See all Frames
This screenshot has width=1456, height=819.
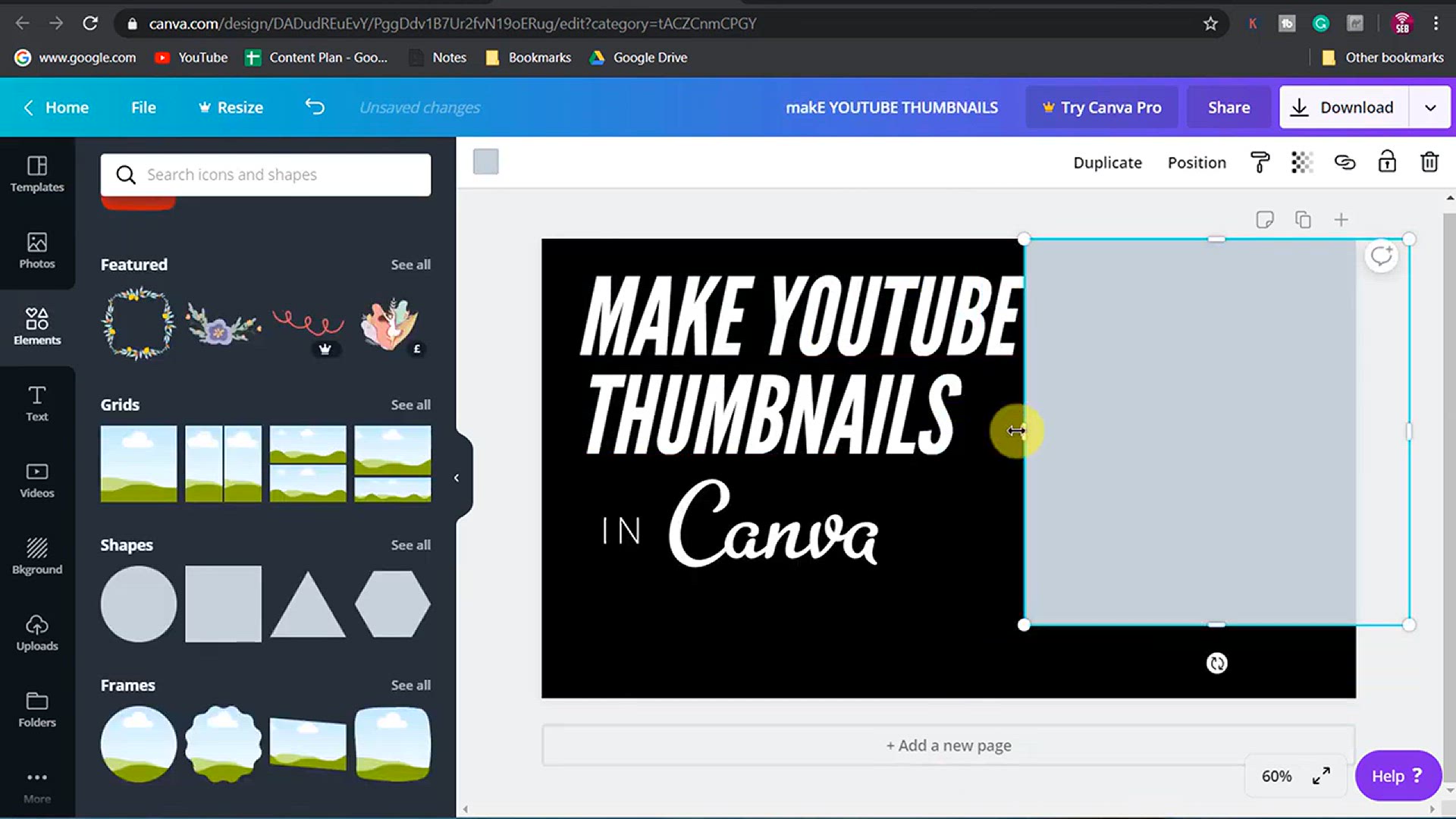point(410,685)
